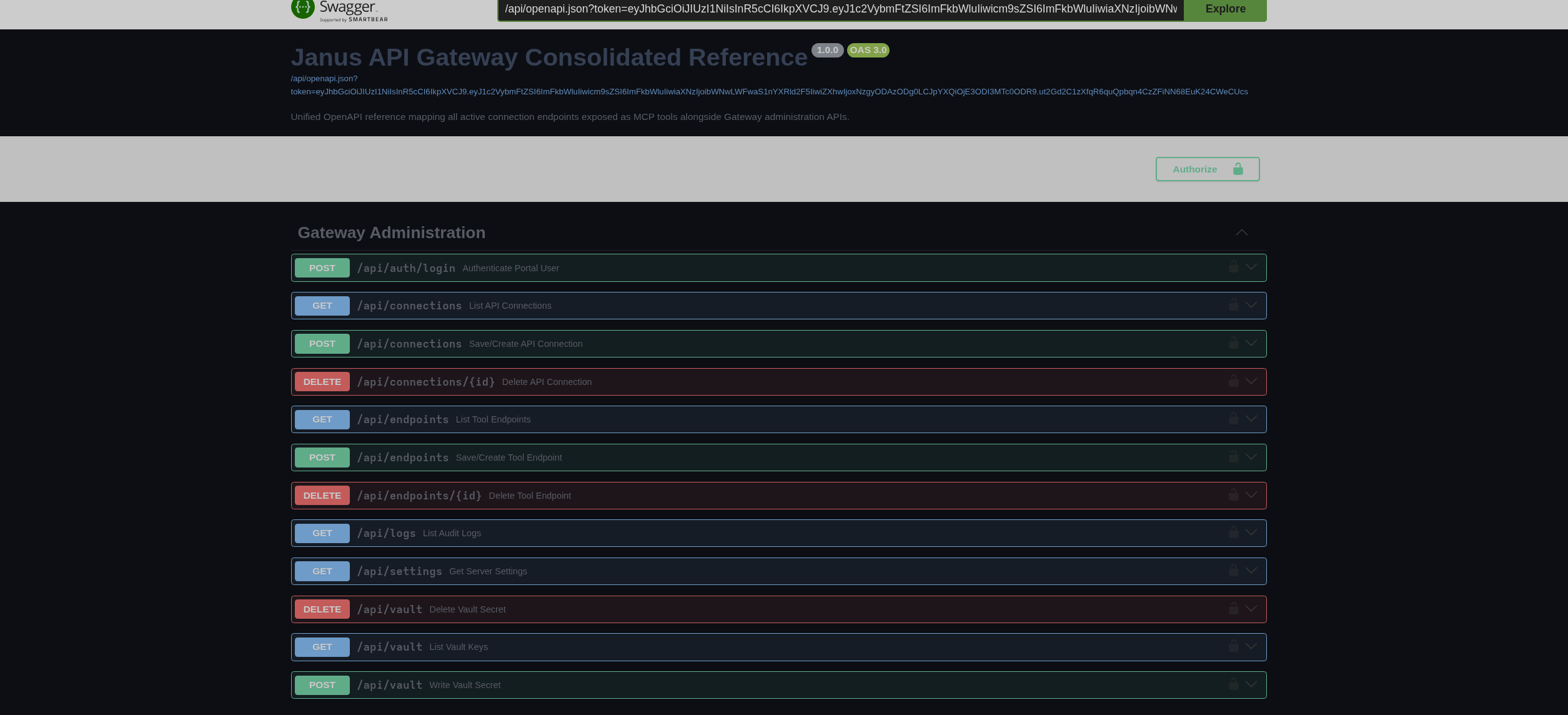1568x715 pixels.
Task: Click lock icon on GET /api/connections row
Action: click(1233, 305)
